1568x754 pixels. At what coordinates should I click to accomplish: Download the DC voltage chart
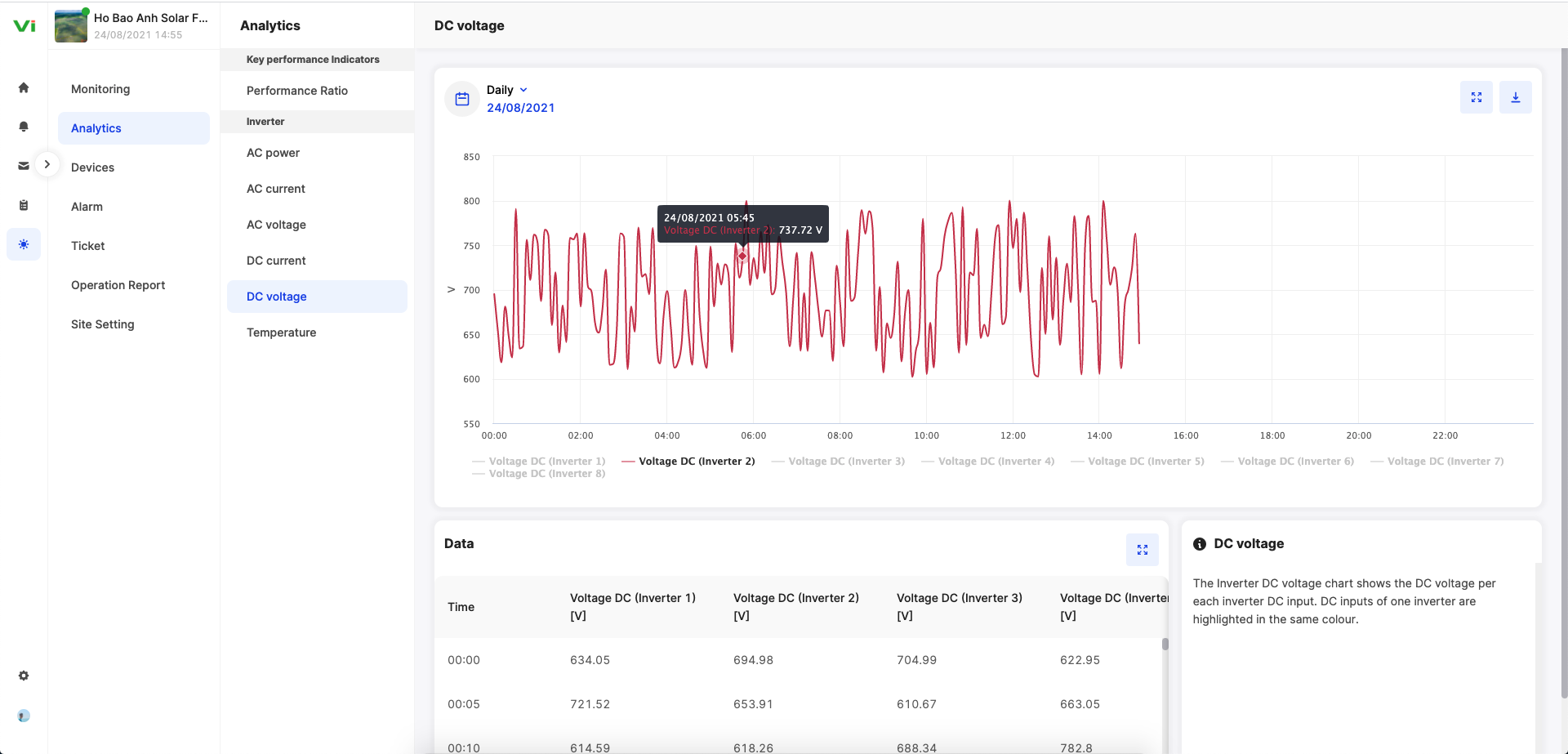pos(1515,97)
